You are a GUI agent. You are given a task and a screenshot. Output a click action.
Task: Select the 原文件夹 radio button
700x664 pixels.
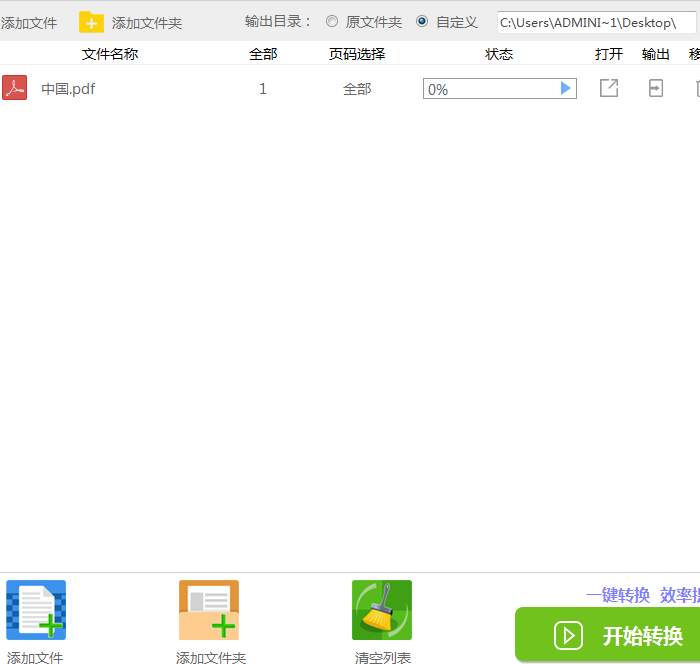(332, 21)
